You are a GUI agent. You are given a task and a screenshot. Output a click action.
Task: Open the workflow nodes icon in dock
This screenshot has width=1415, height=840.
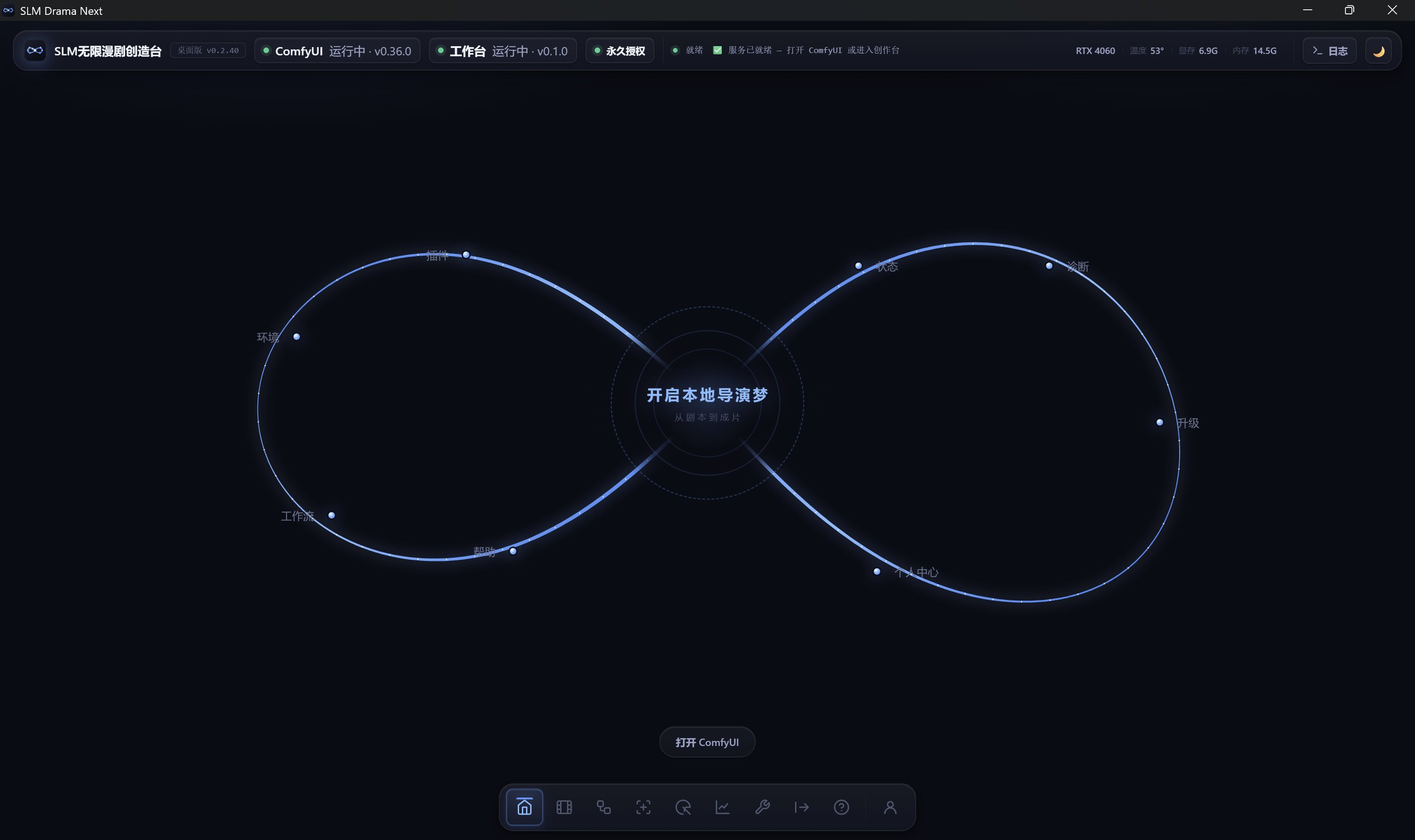(603, 806)
